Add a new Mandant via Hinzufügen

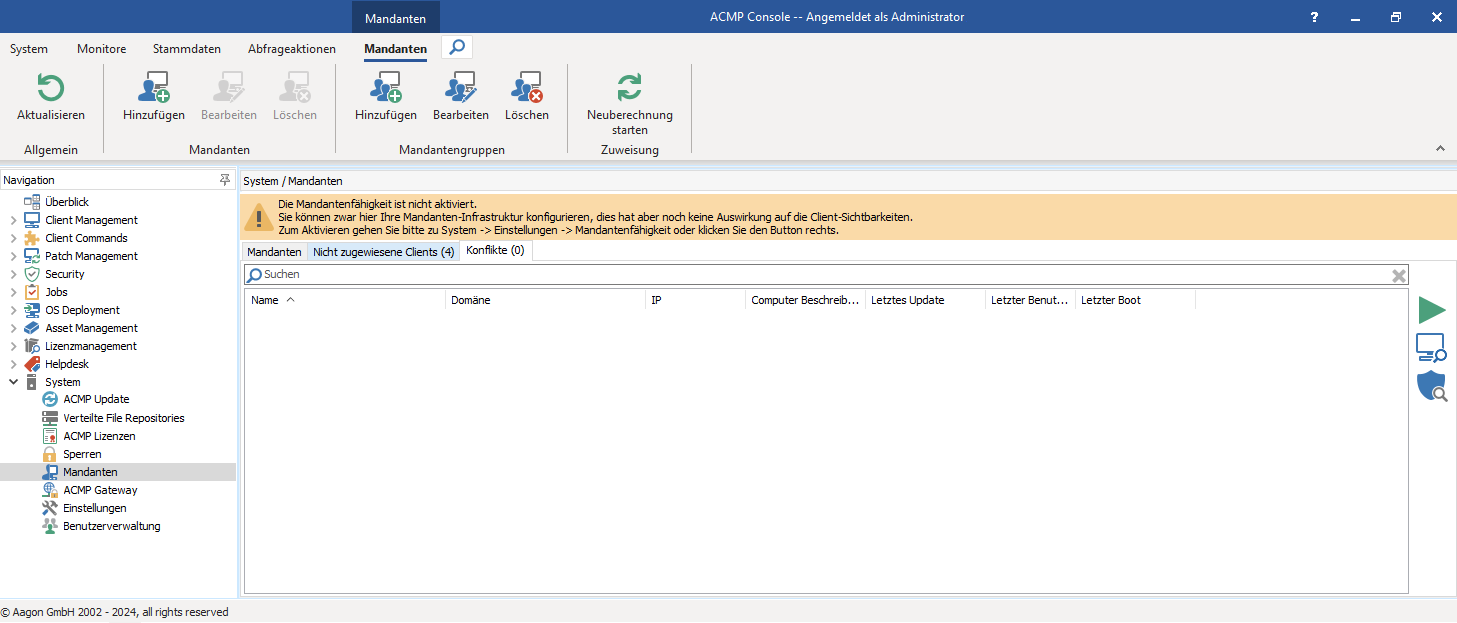153,89
